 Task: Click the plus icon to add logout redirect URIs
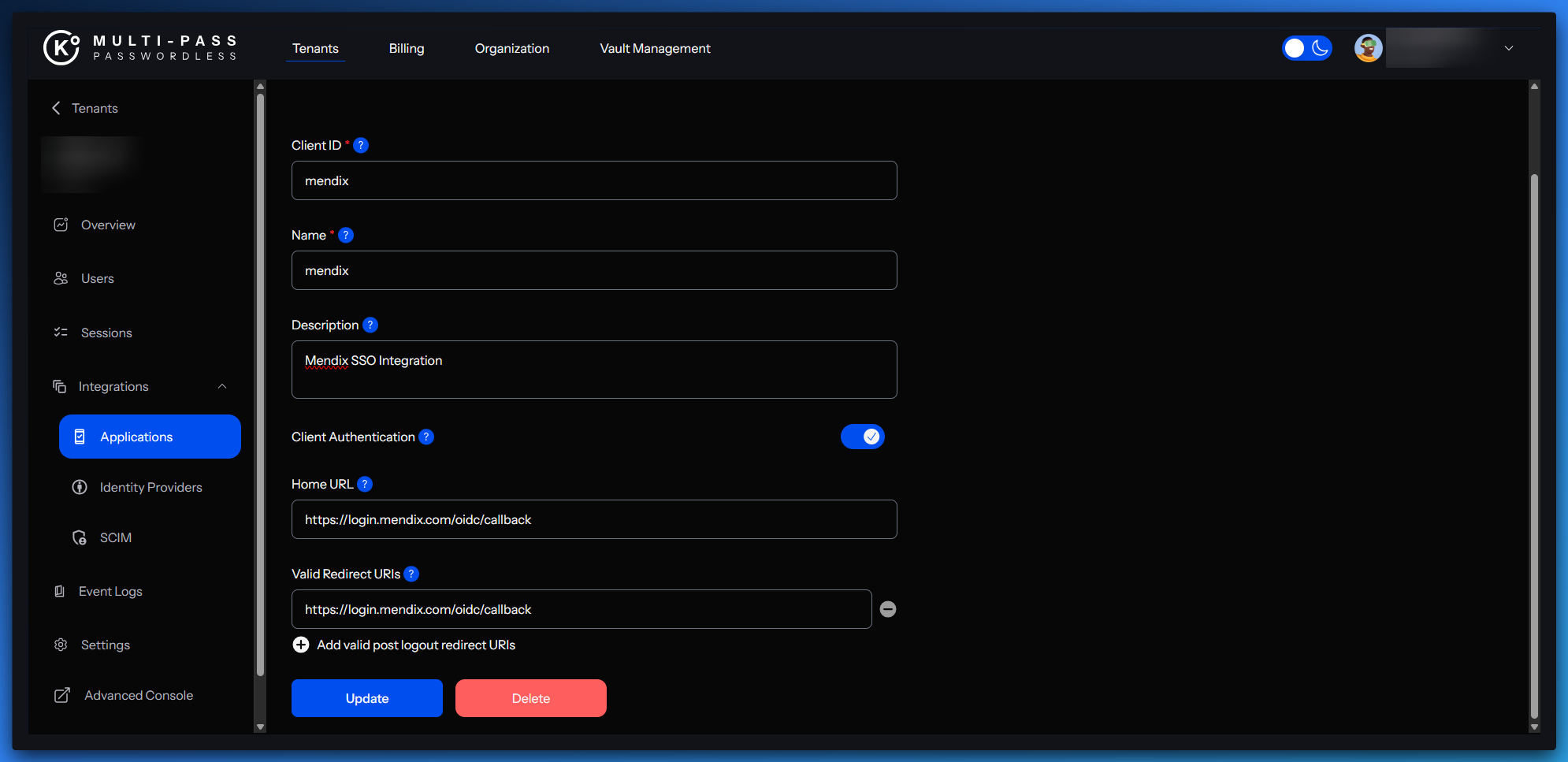pos(301,645)
